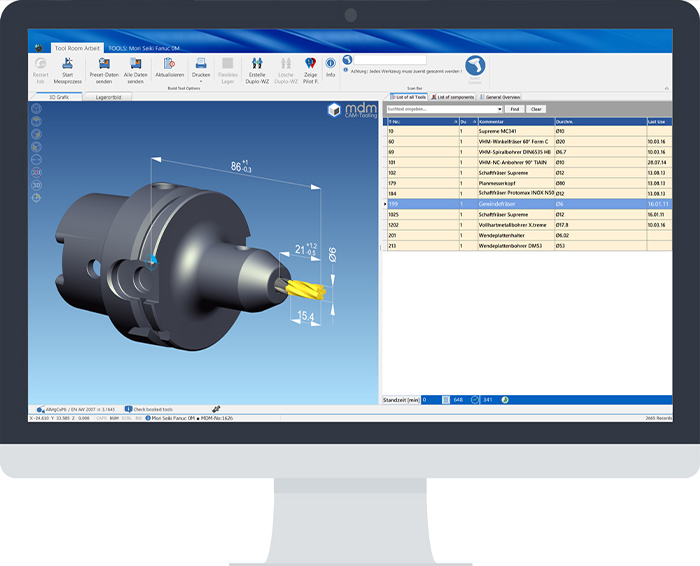The width and height of the screenshot is (700, 566).
Task: Open the Info icon in ribbon
Action: (x=330, y=62)
